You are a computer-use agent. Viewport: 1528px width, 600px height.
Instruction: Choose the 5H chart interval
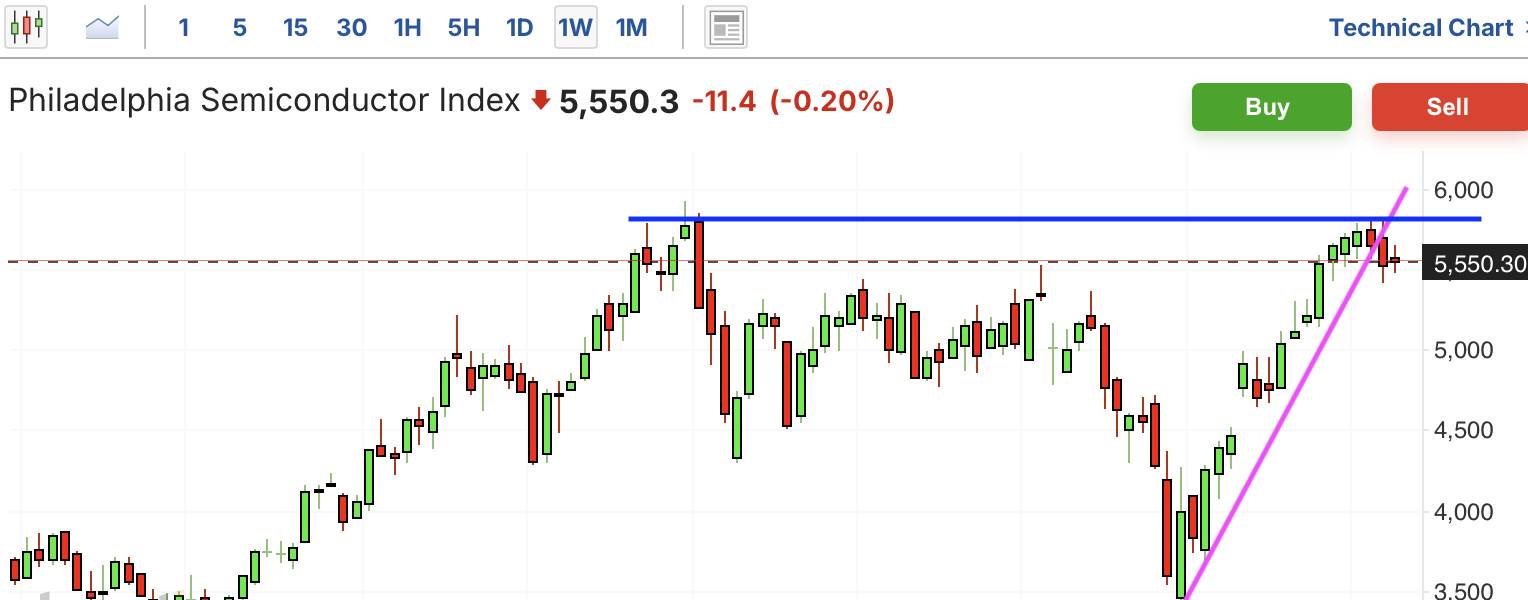[x=464, y=28]
